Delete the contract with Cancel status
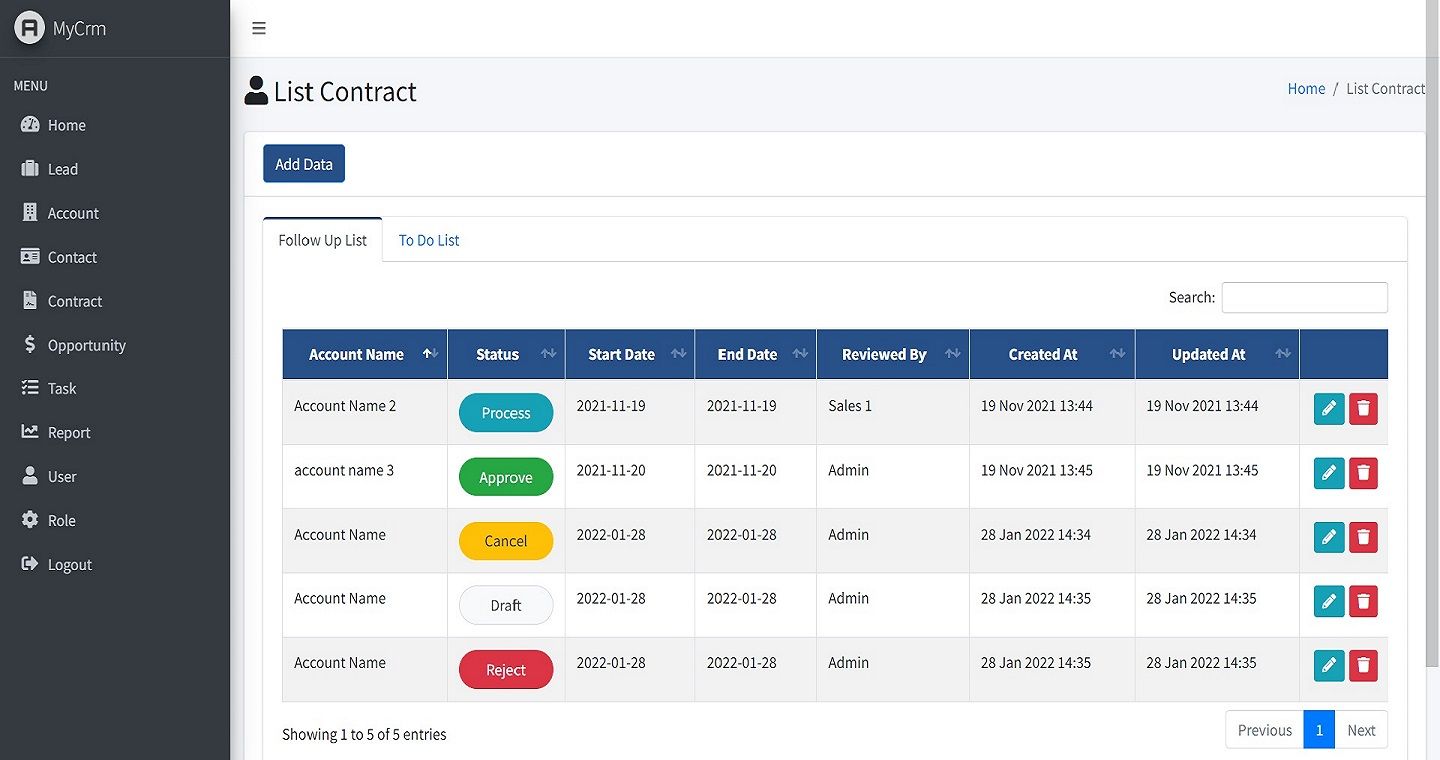 [1363, 537]
